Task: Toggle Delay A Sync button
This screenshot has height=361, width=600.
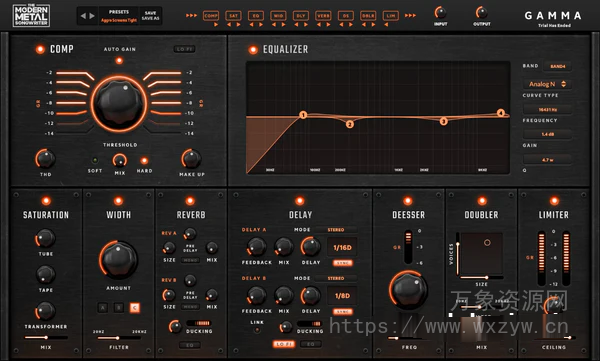Action: [x=342, y=263]
